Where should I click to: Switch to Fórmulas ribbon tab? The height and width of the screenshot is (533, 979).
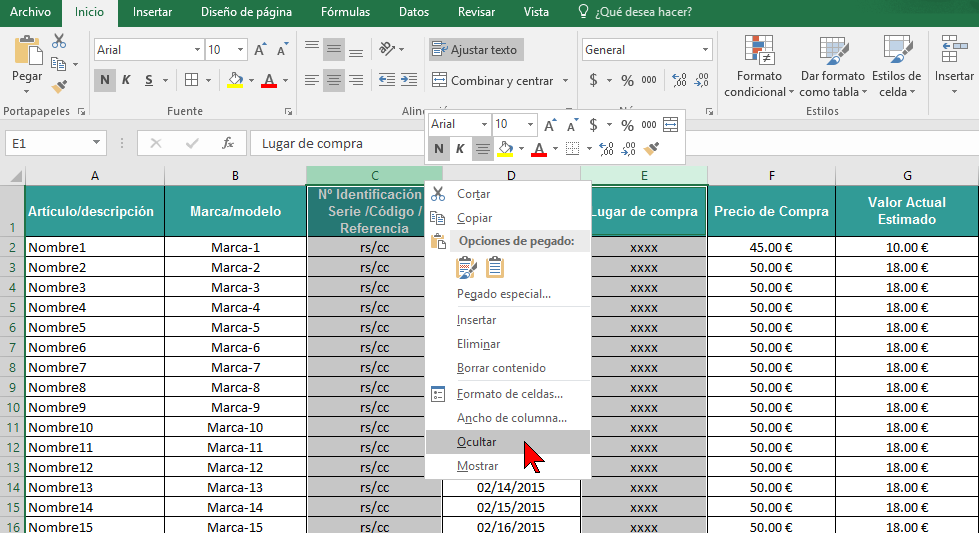(345, 12)
